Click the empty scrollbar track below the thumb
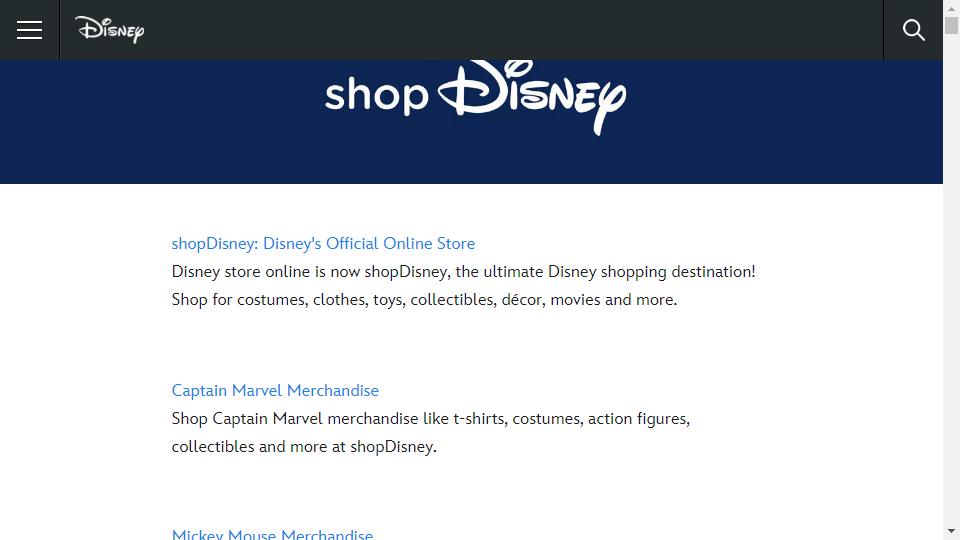960x540 pixels. pos(951,276)
